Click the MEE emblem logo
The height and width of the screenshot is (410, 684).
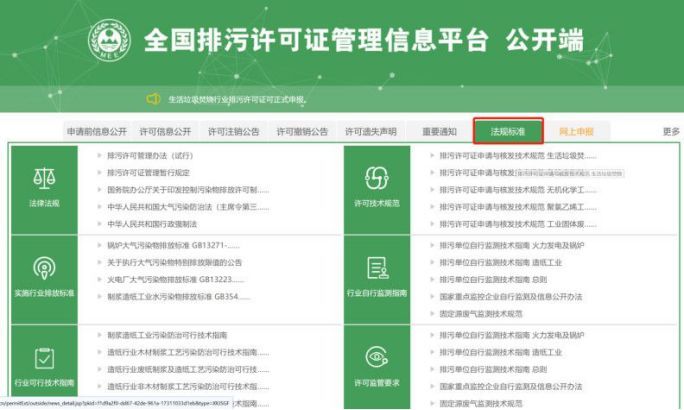point(109,40)
